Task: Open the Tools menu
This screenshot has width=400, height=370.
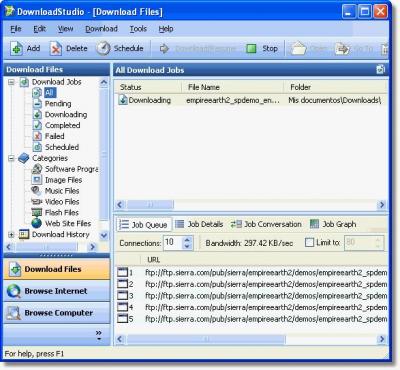Action: [x=138, y=29]
